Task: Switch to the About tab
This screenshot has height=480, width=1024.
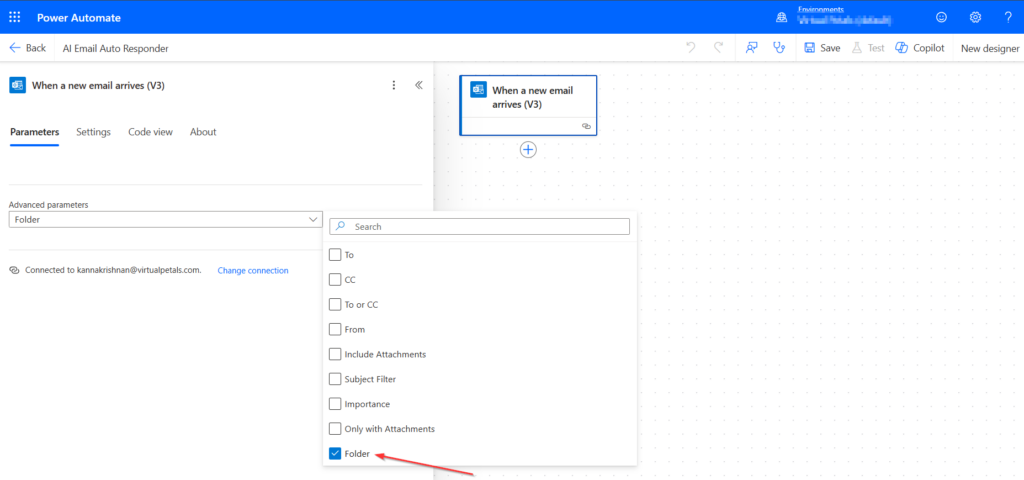Action: 203,132
